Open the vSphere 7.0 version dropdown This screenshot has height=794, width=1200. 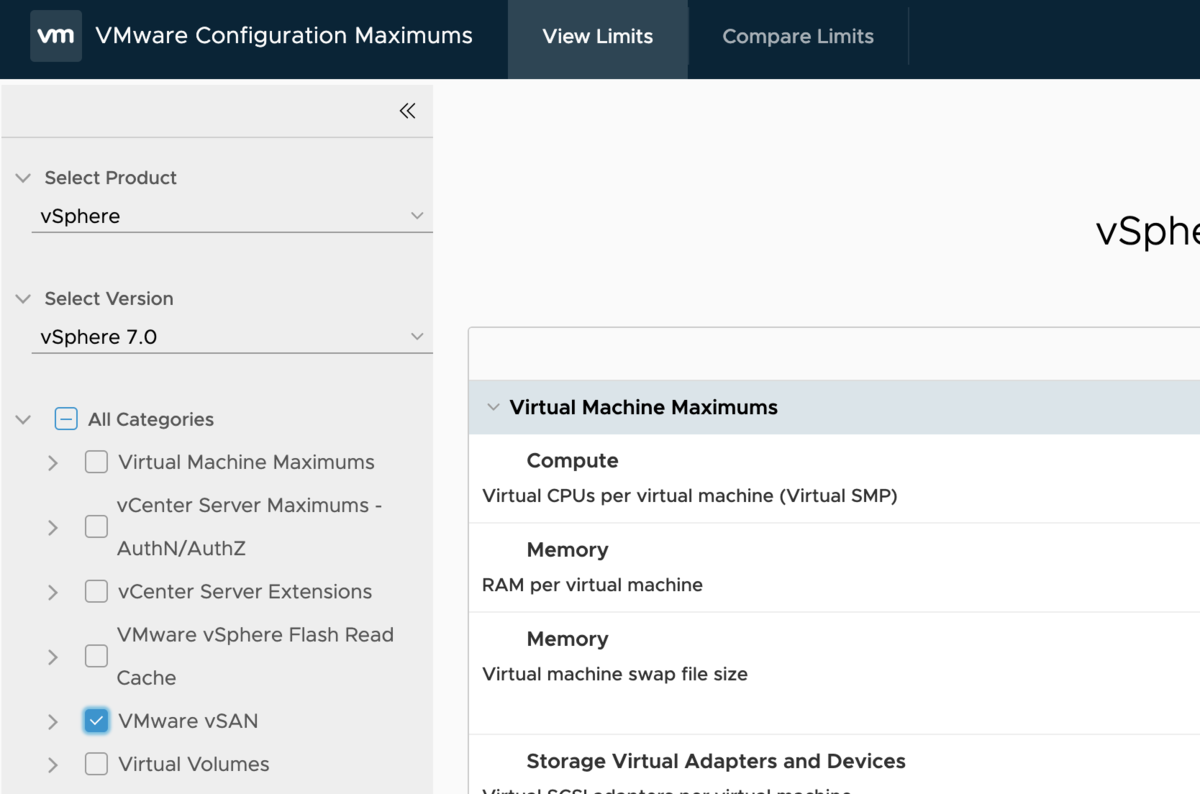(x=232, y=337)
